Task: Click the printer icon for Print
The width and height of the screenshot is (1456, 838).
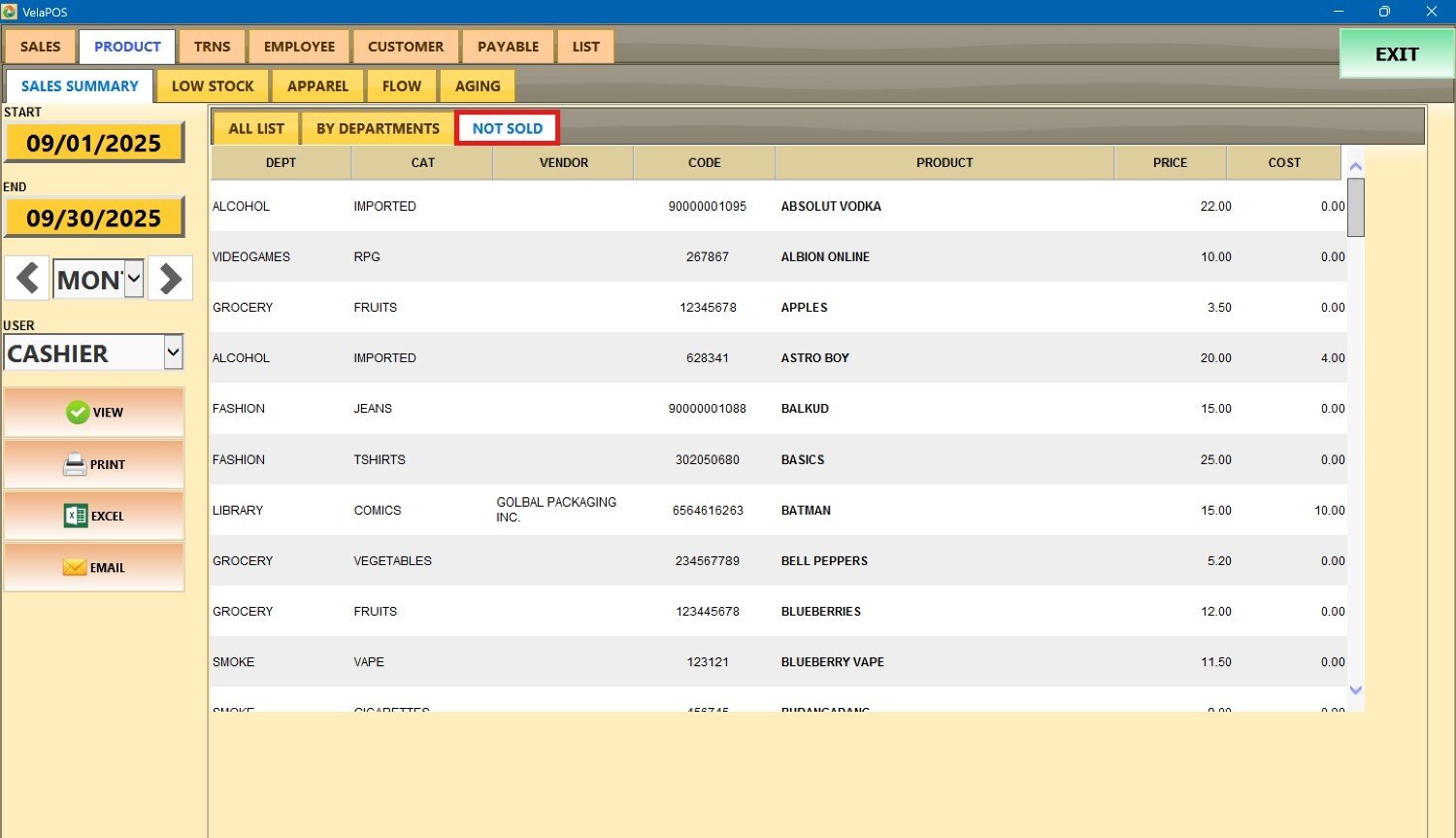Action: [75, 465]
